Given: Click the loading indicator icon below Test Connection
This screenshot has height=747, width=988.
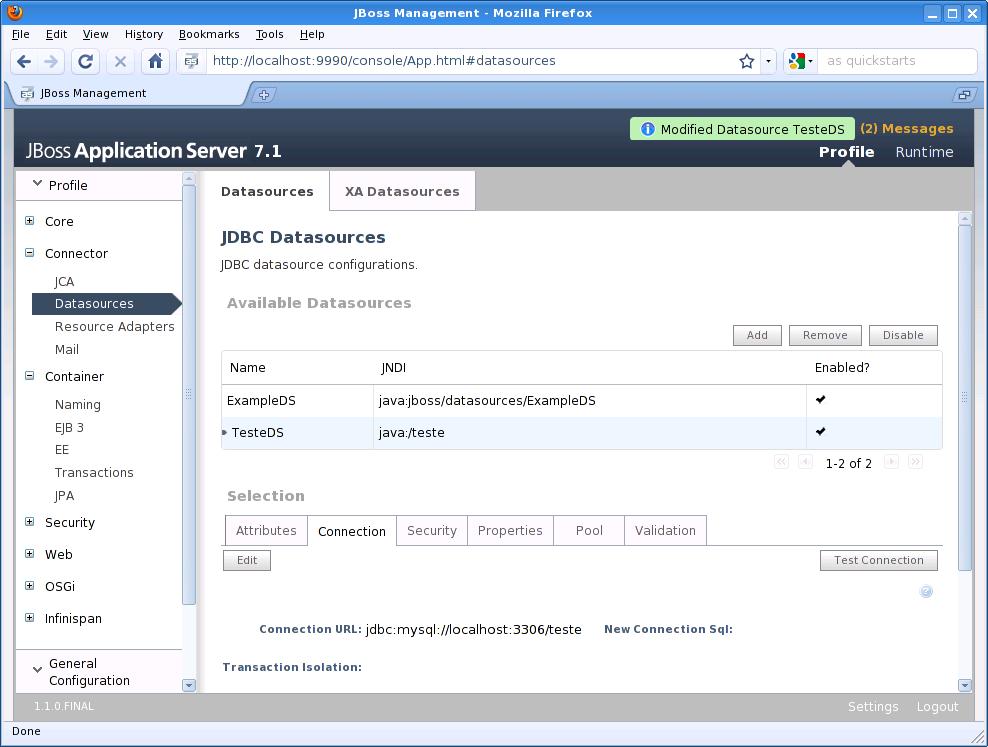Looking at the screenshot, I should (x=926, y=591).
